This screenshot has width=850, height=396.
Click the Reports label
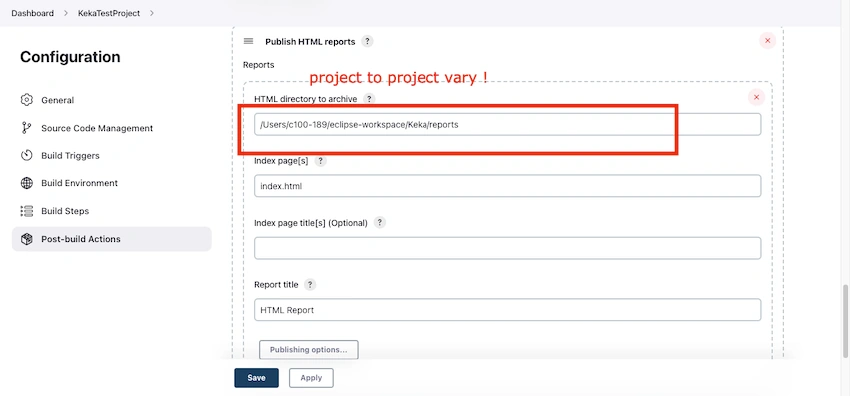click(259, 65)
